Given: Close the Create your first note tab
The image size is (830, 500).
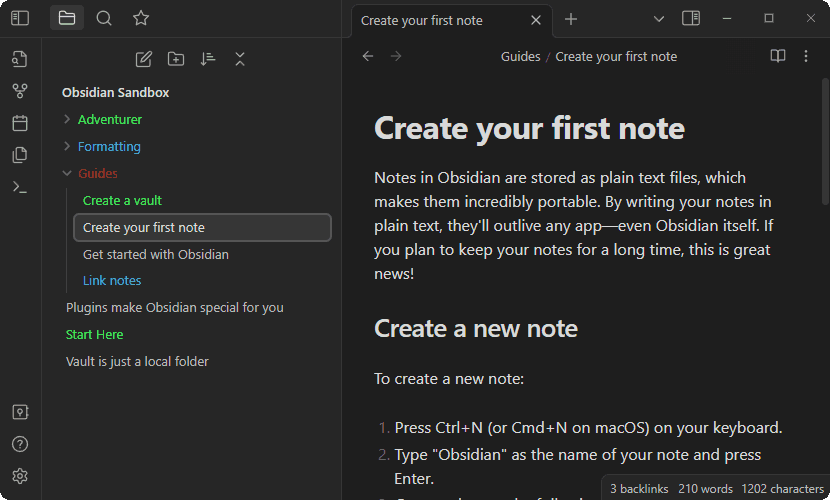Looking at the screenshot, I should (x=536, y=20).
